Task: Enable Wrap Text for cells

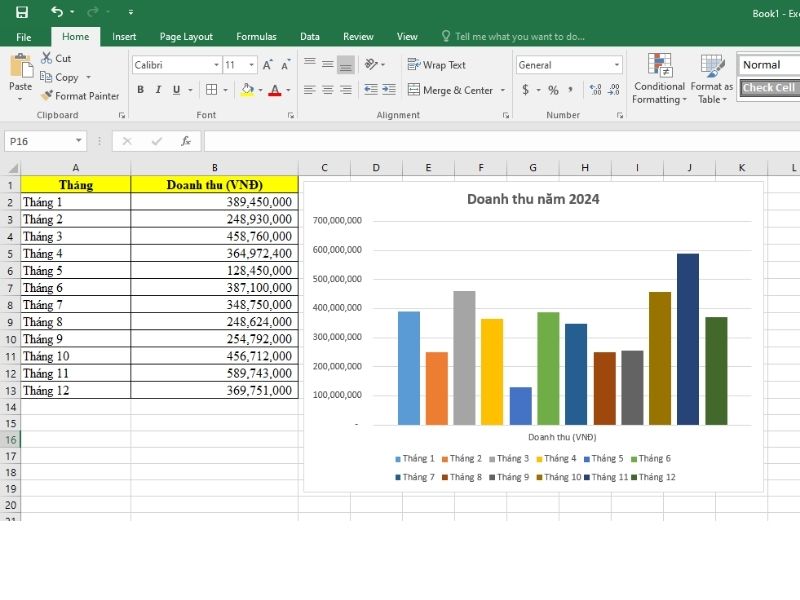Action: click(x=437, y=65)
